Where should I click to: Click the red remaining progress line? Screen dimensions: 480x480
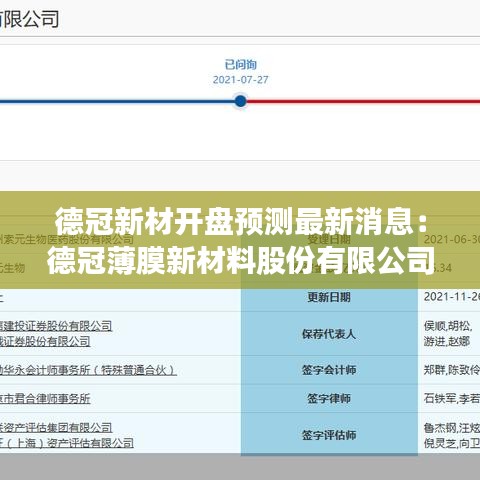pyautogui.click(x=363, y=101)
